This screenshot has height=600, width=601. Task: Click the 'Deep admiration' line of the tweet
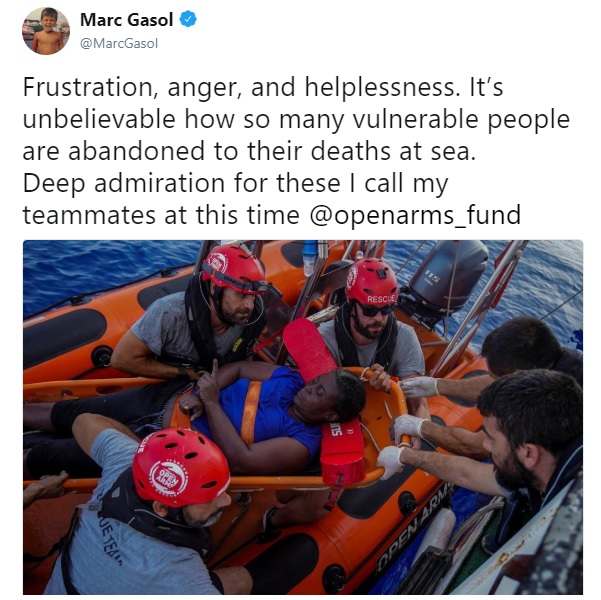pyautogui.click(x=235, y=183)
